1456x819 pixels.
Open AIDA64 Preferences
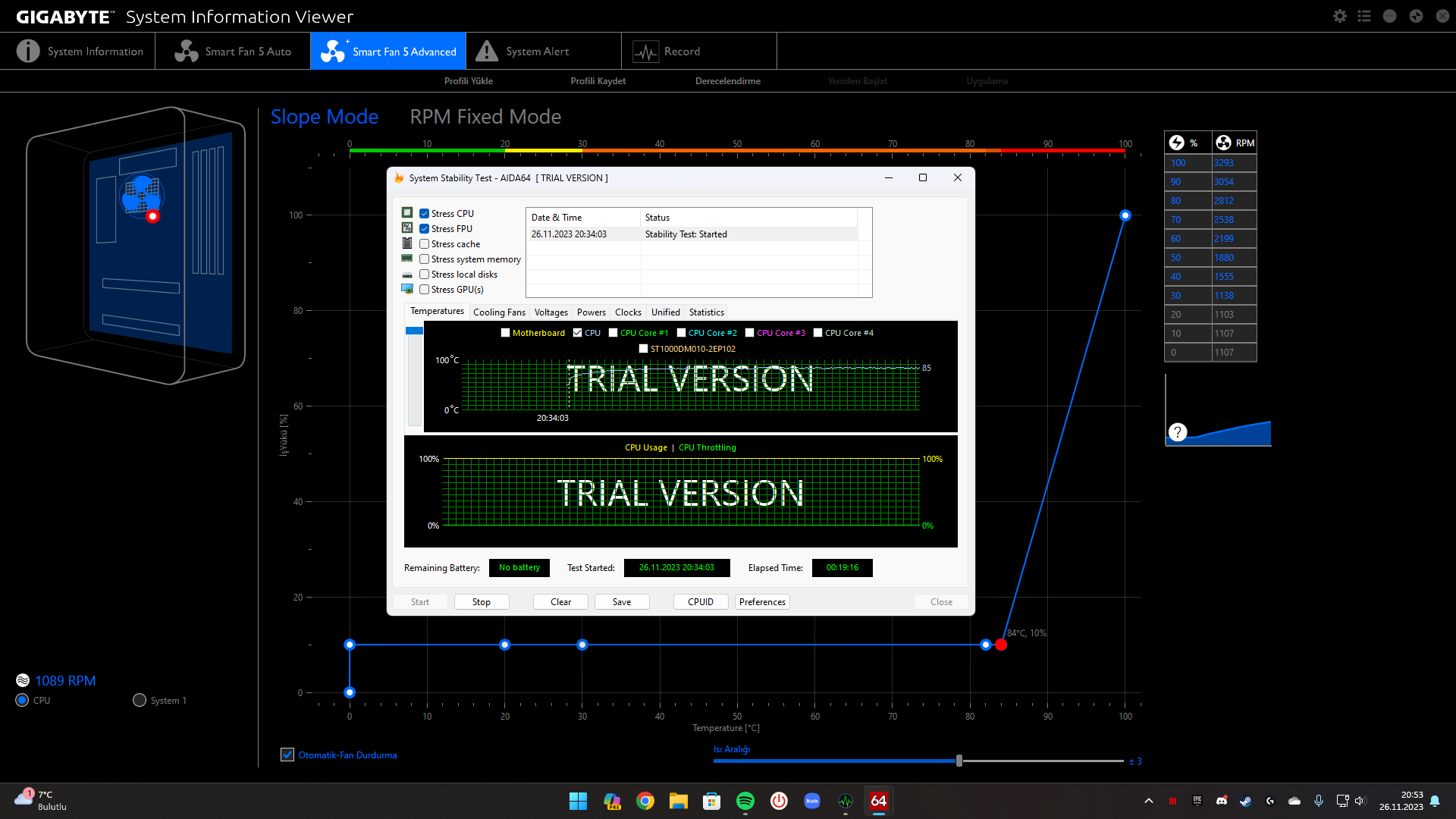762,602
